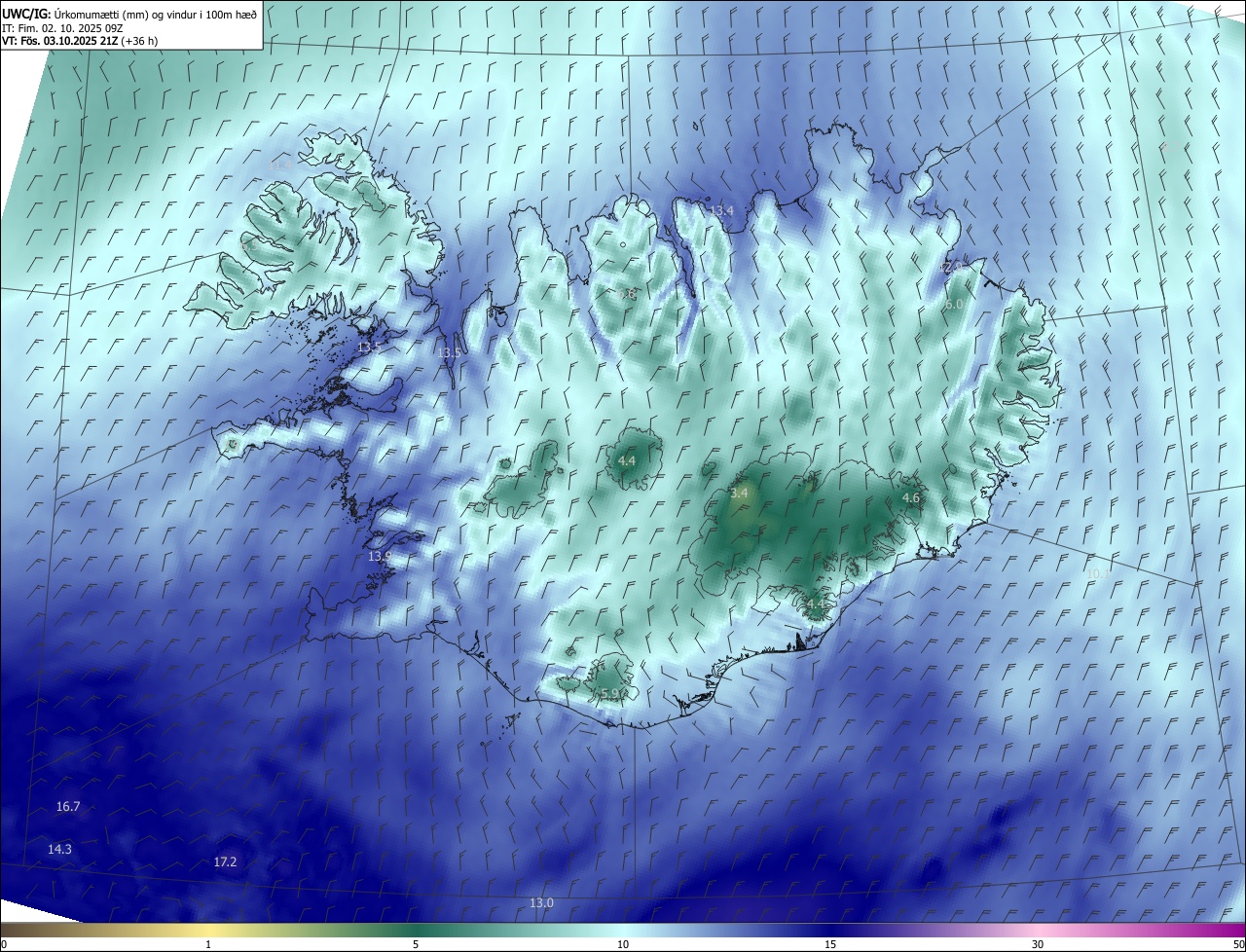Click the 5 tick label on the color scale

(x=416, y=944)
